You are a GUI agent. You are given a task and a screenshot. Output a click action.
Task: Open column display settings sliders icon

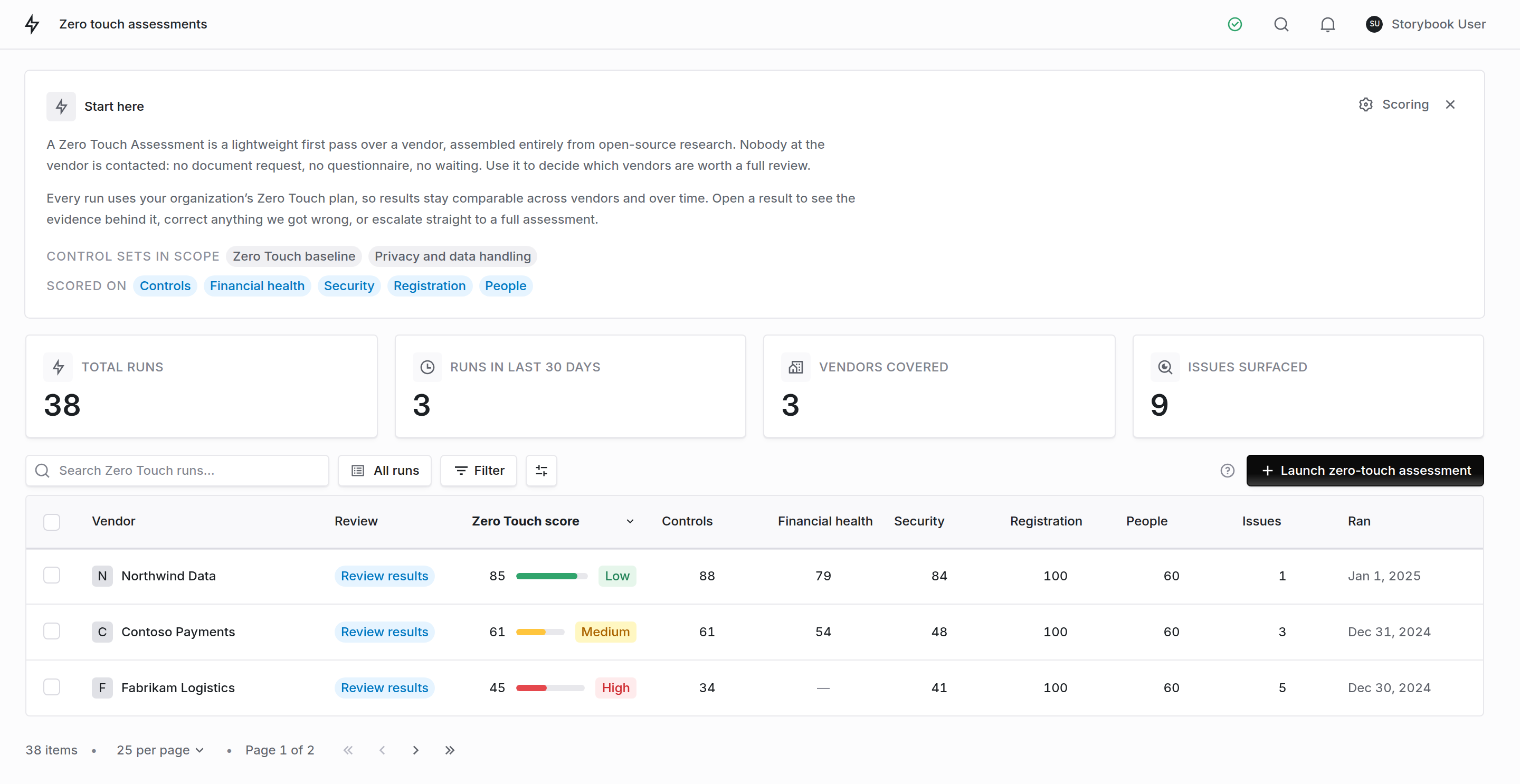tap(541, 470)
